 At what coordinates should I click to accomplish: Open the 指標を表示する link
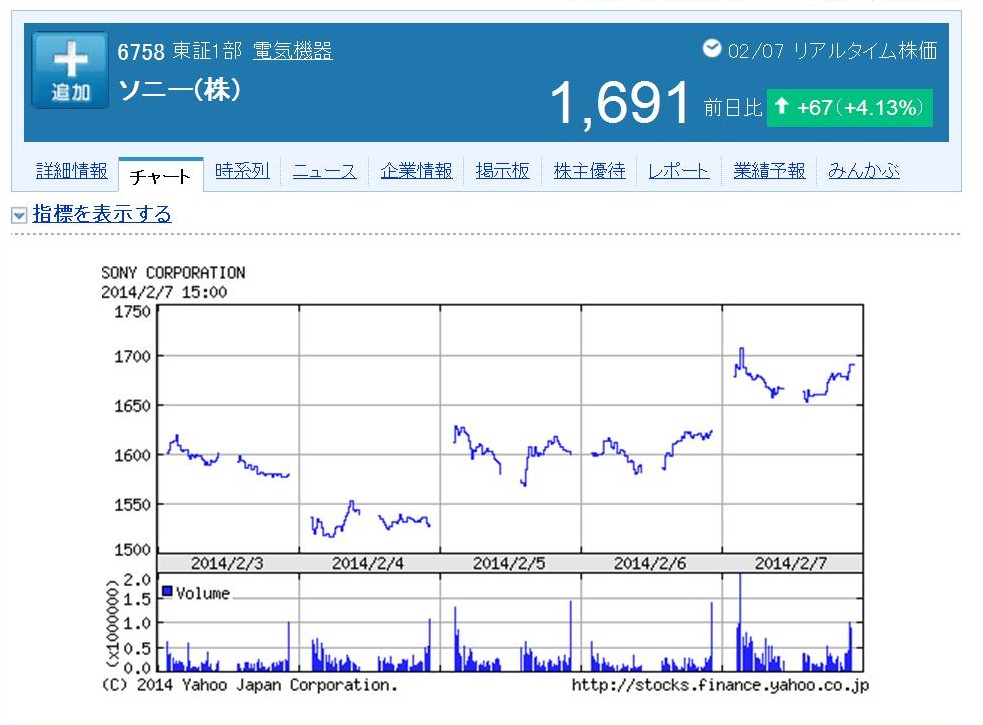(x=102, y=214)
